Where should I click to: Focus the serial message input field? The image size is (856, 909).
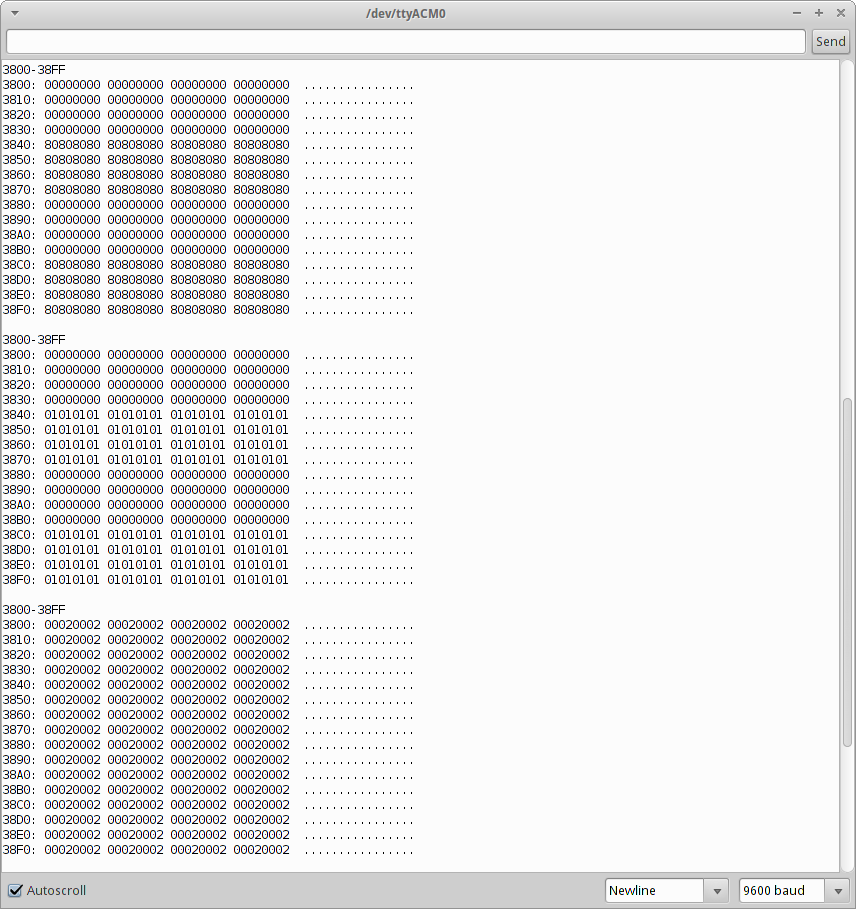[405, 41]
